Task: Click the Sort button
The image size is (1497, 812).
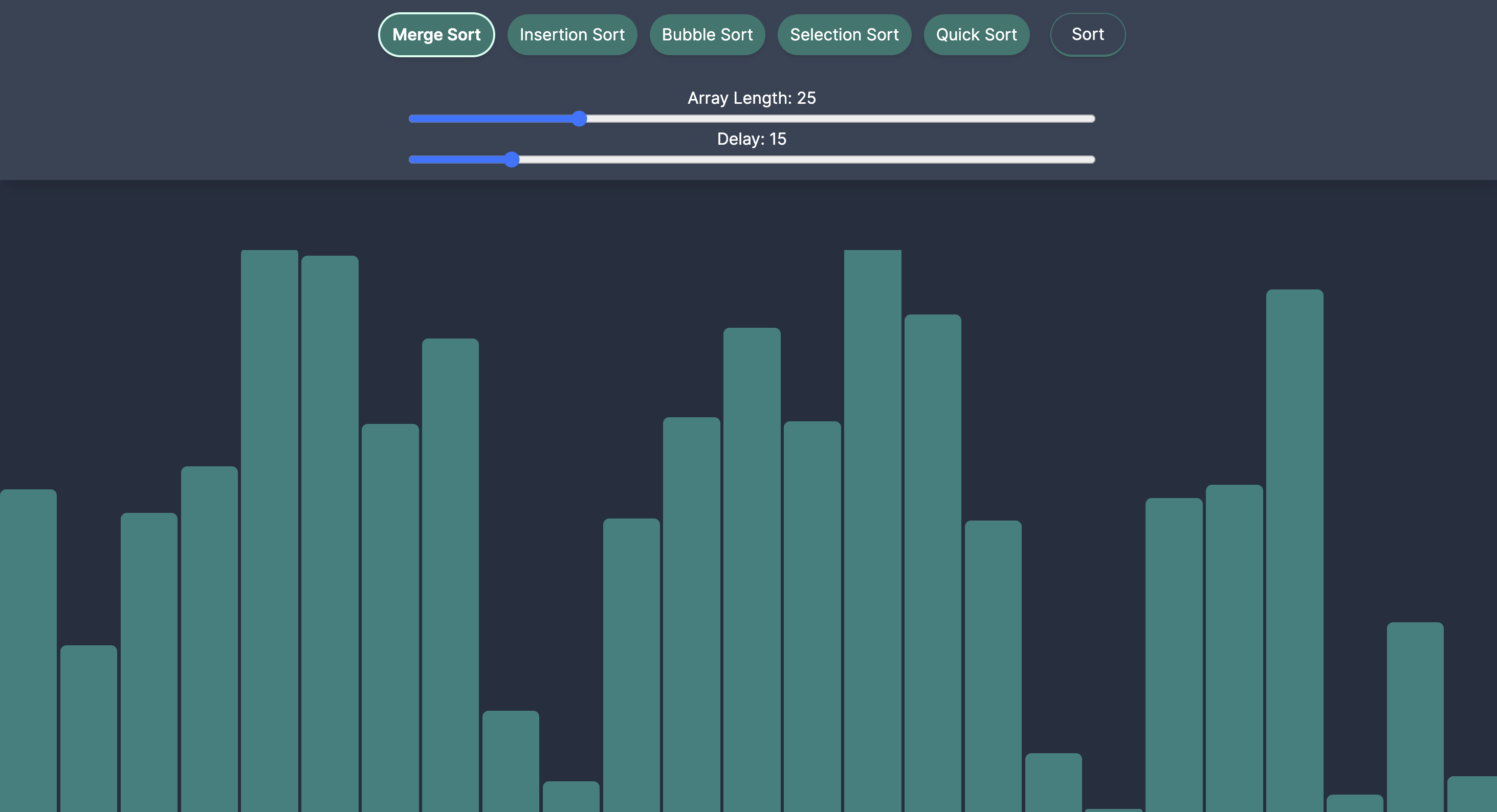Action: (1088, 34)
